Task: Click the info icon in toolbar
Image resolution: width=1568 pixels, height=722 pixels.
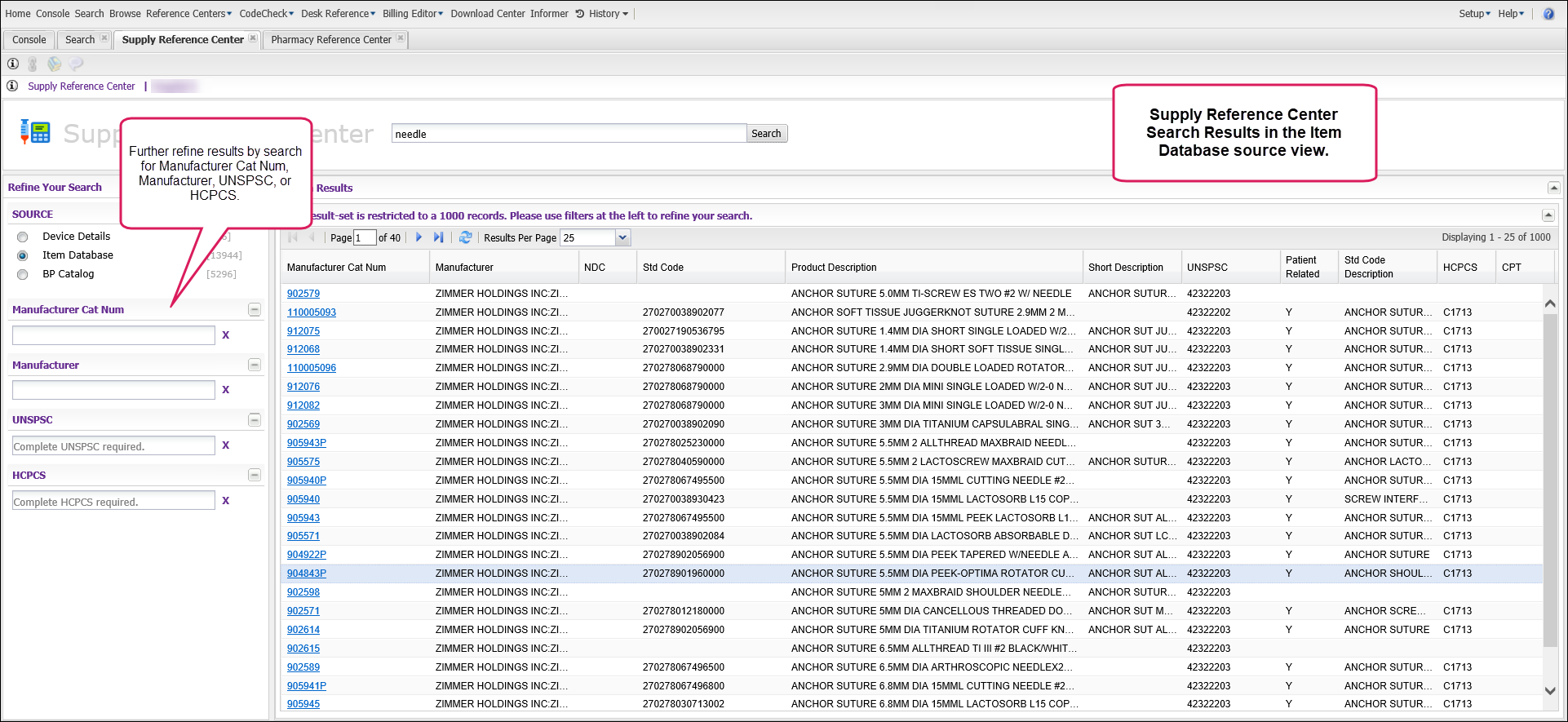Action: [13, 64]
